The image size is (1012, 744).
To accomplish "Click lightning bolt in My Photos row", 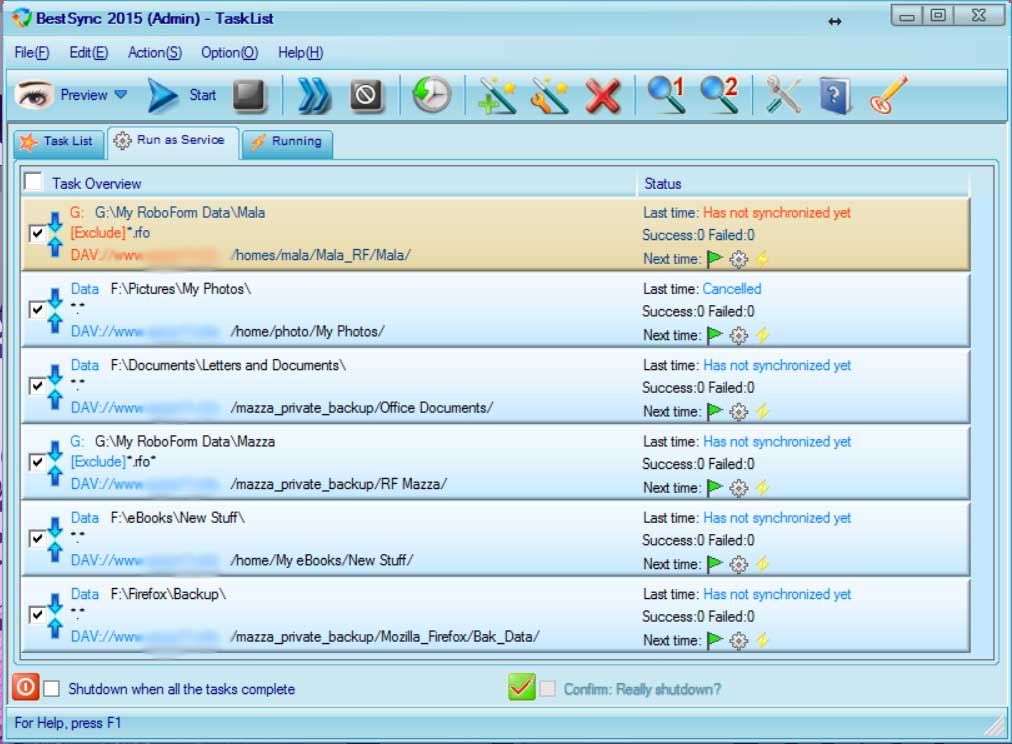I will coord(762,336).
